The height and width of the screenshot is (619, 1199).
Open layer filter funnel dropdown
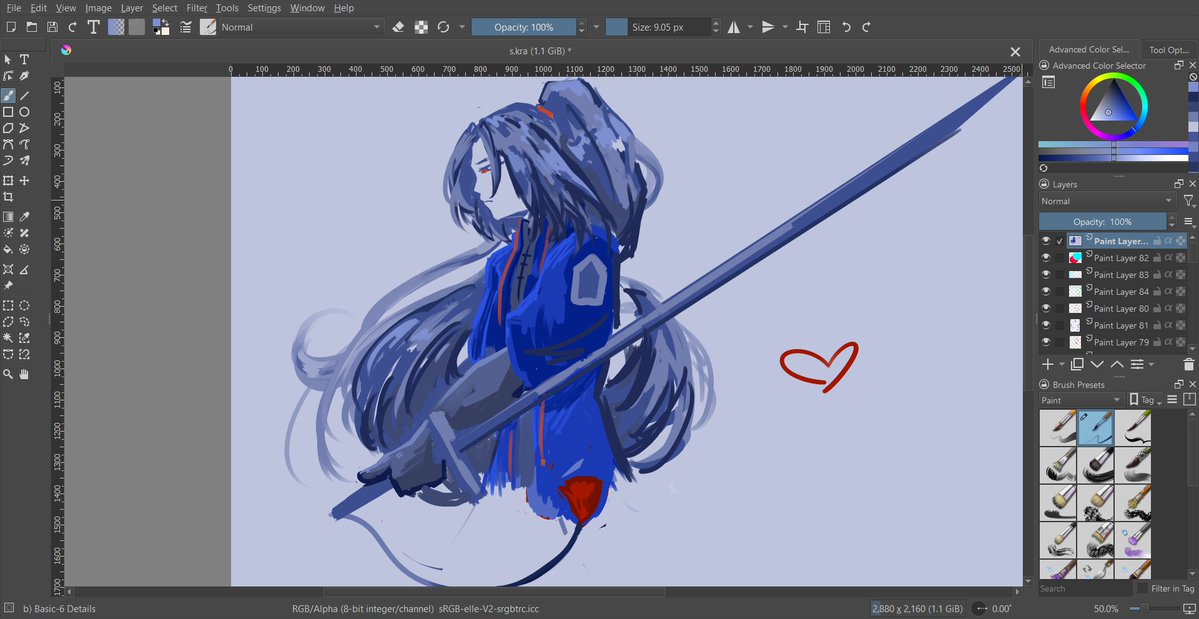pyautogui.click(x=1189, y=201)
